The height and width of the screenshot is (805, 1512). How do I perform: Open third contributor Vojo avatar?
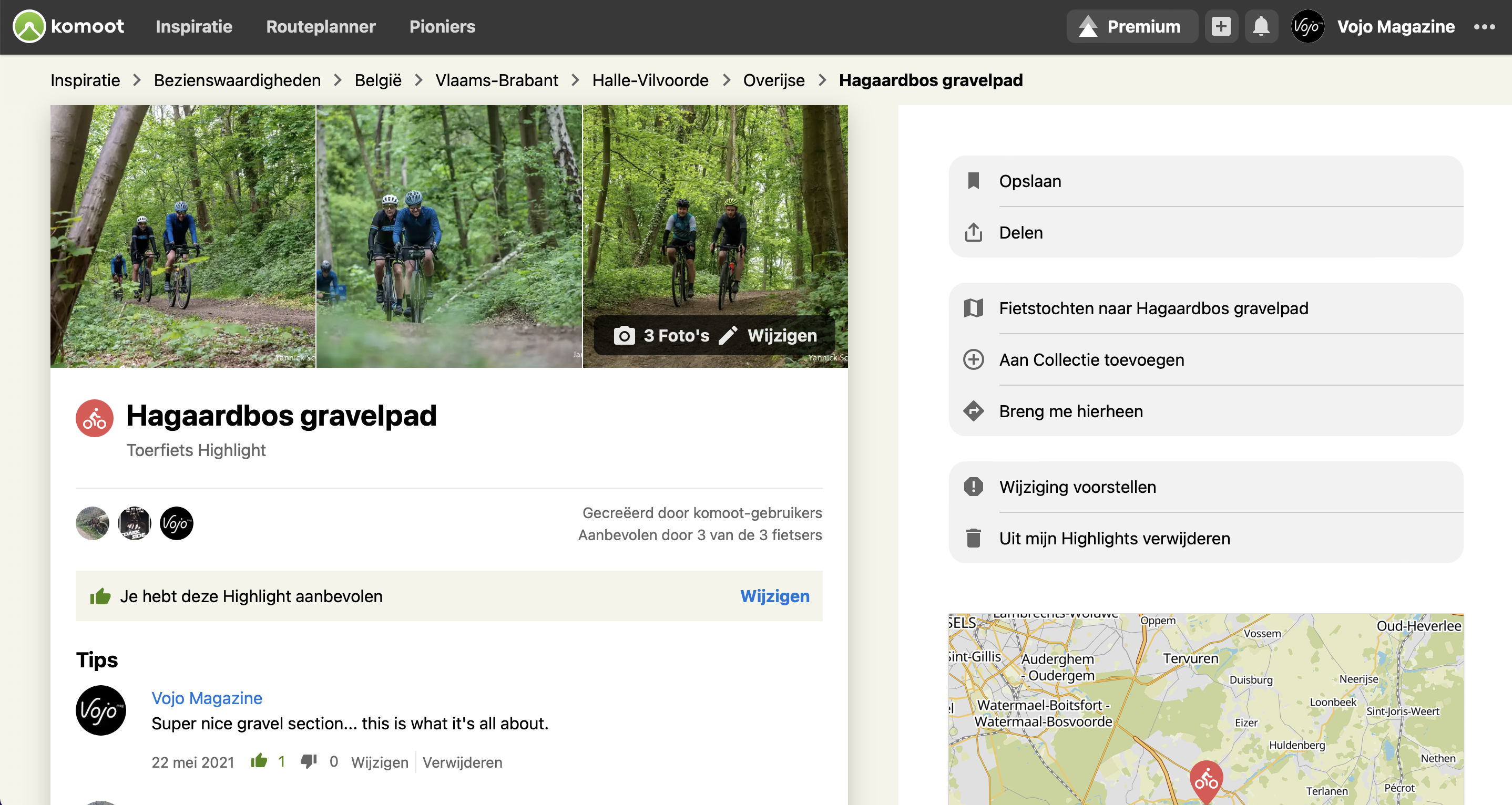click(177, 523)
